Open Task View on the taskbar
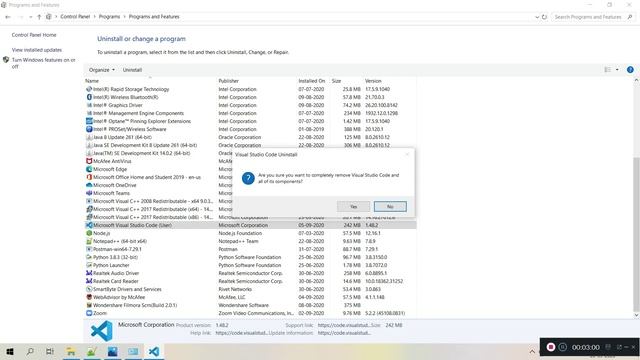Screen dimensions: 640x360 pyautogui.click(x=50, y=351)
